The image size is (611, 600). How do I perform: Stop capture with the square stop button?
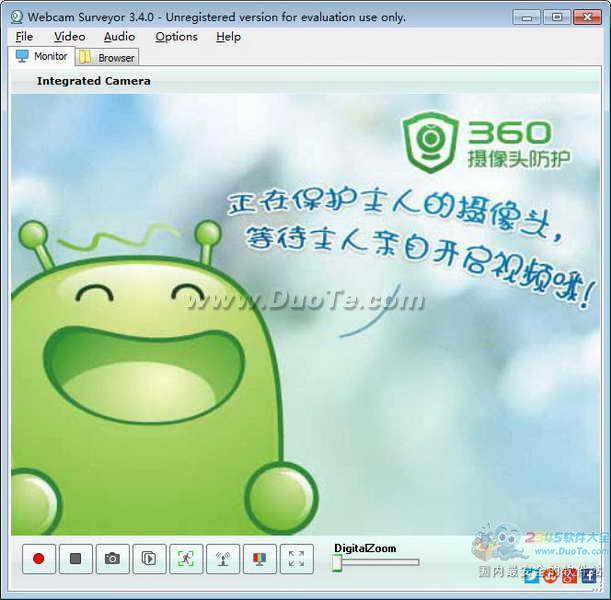tap(76, 559)
